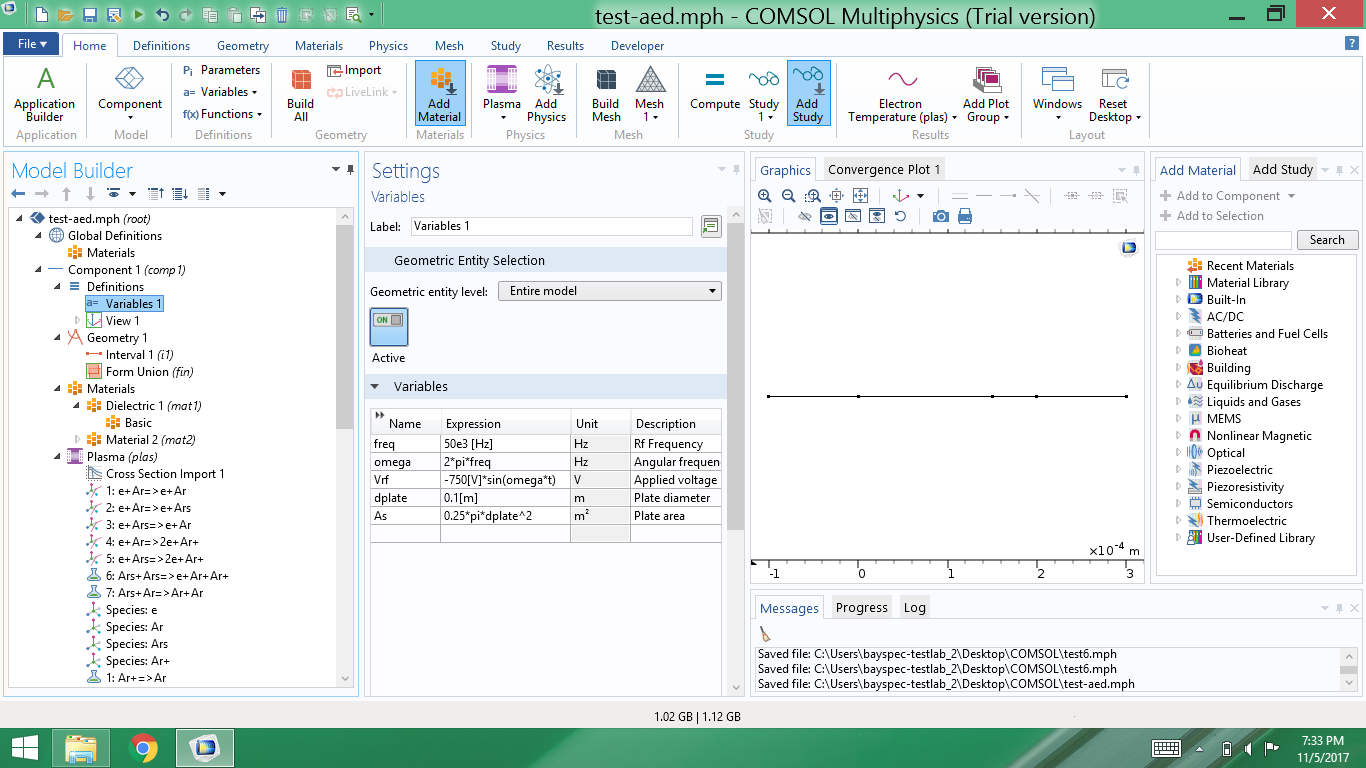
Task: Open the help question mark icon
Action: [x=1352, y=43]
